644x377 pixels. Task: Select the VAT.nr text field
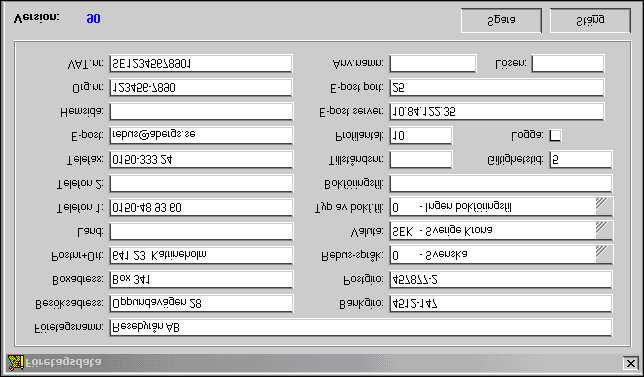201,64
